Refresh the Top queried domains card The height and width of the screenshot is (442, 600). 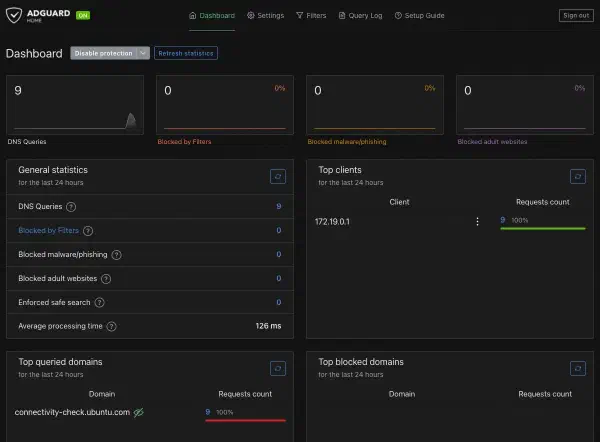(x=278, y=369)
